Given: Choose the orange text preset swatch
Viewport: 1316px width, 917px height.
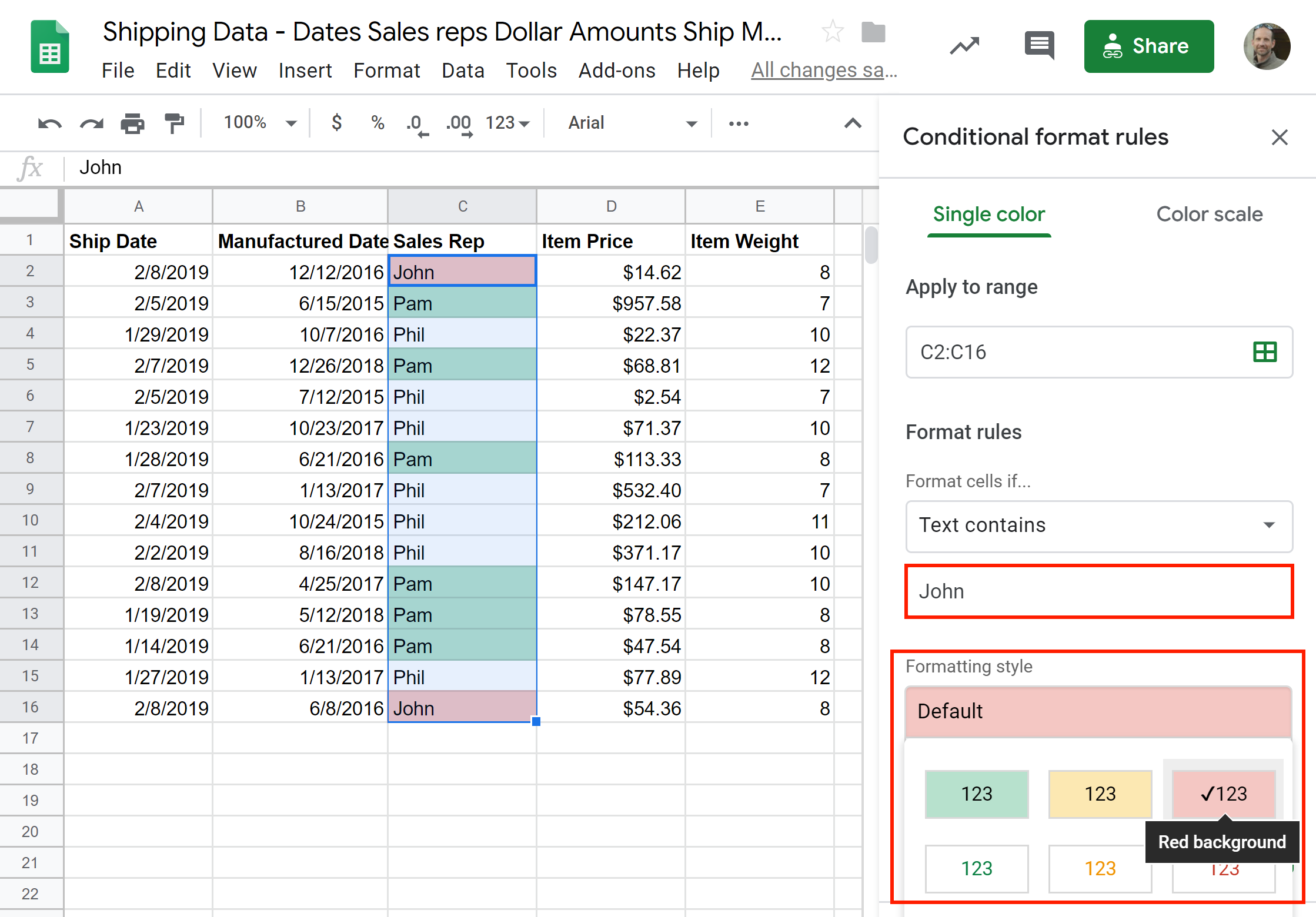Looking at the screenshot, I should click(1100, 869).
